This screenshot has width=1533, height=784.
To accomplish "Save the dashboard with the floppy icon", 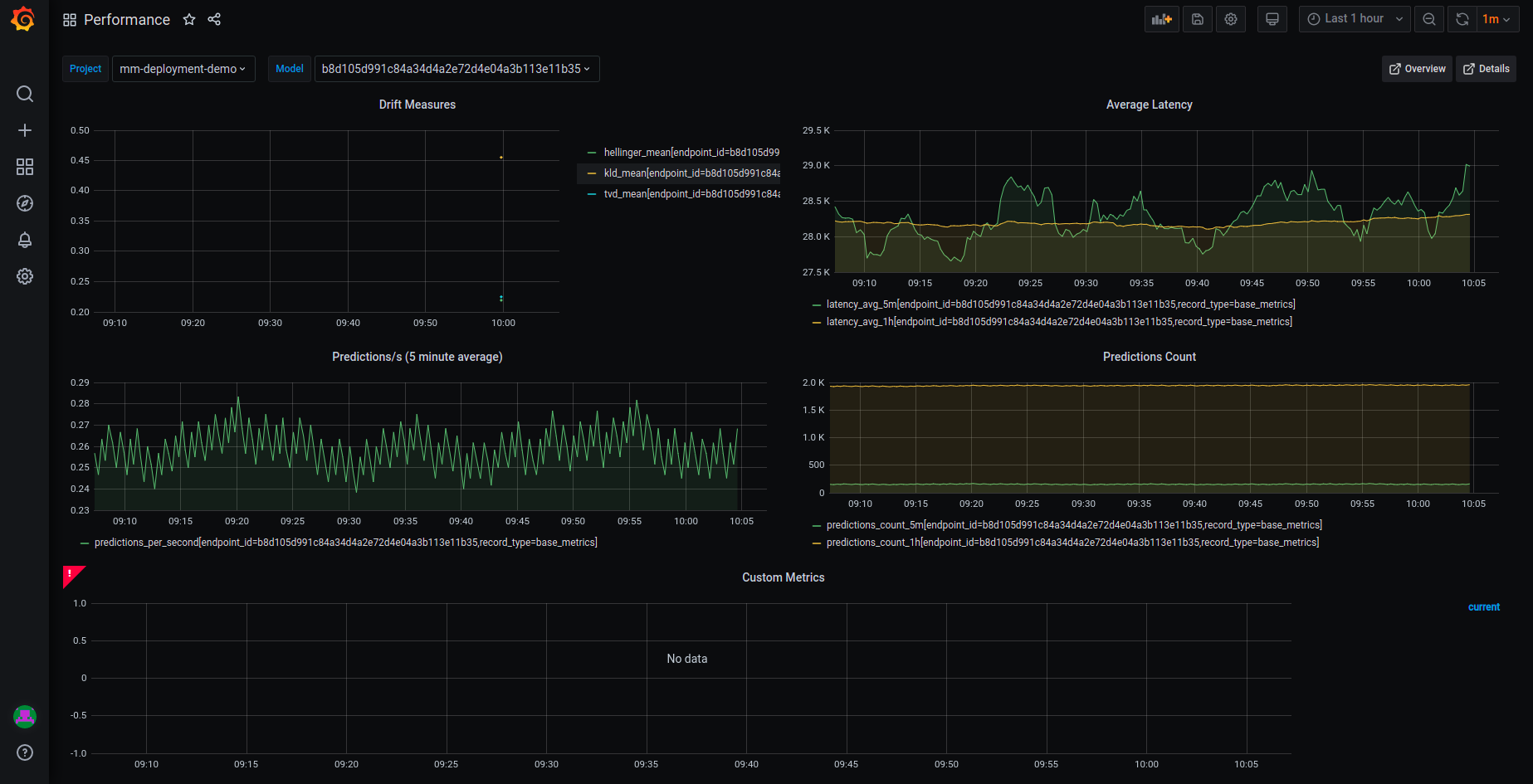I will point(1198,19).
